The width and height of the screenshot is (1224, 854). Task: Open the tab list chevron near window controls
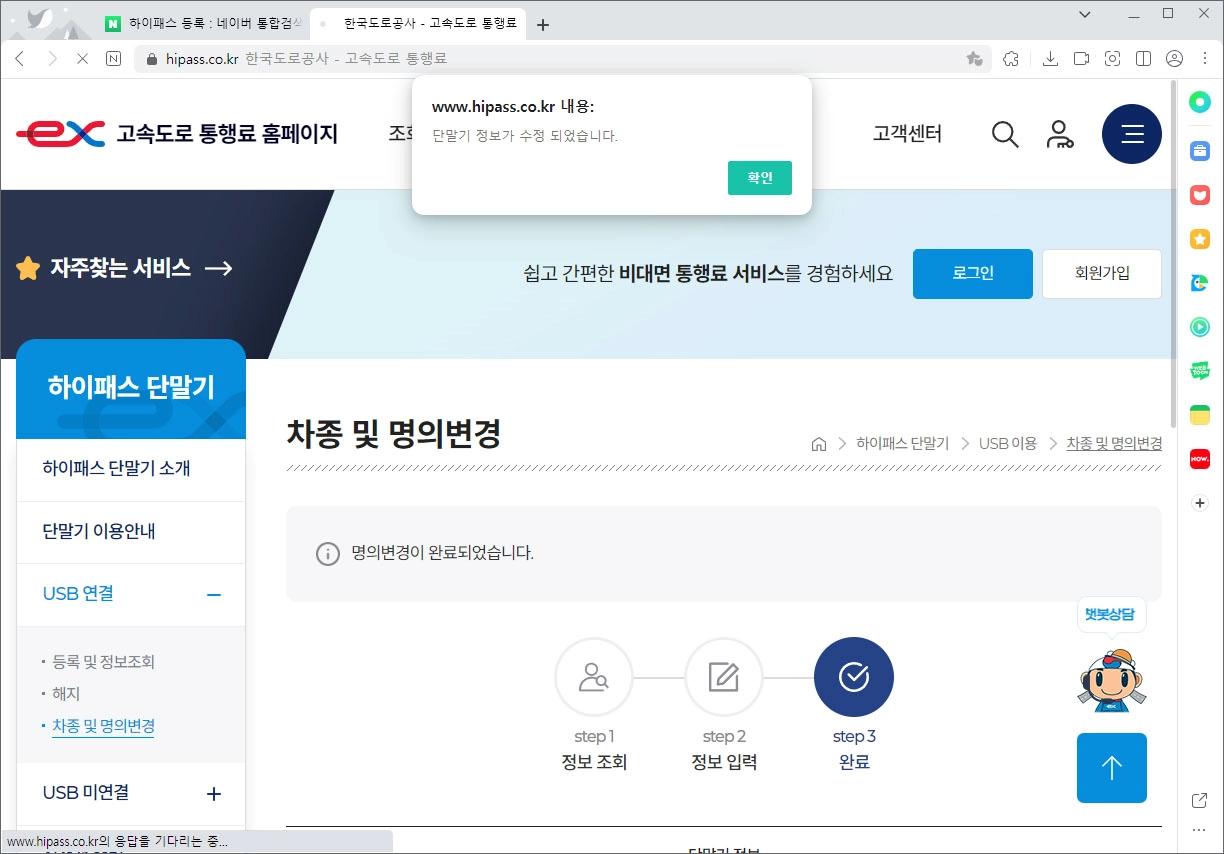point(1082,16)
